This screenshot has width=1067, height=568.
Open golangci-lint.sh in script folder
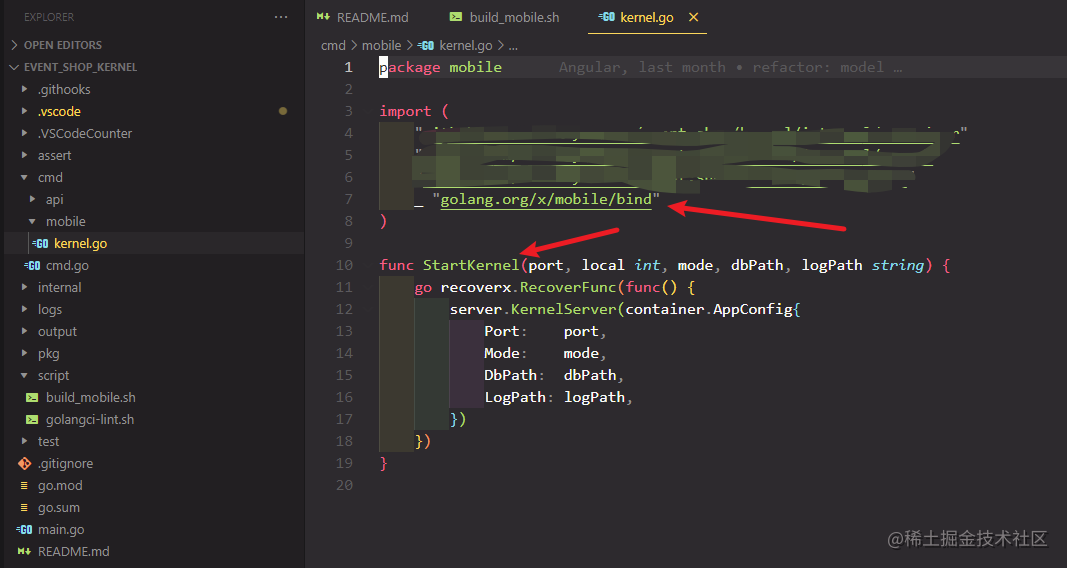pyautogui.click(x=90, y=419)
